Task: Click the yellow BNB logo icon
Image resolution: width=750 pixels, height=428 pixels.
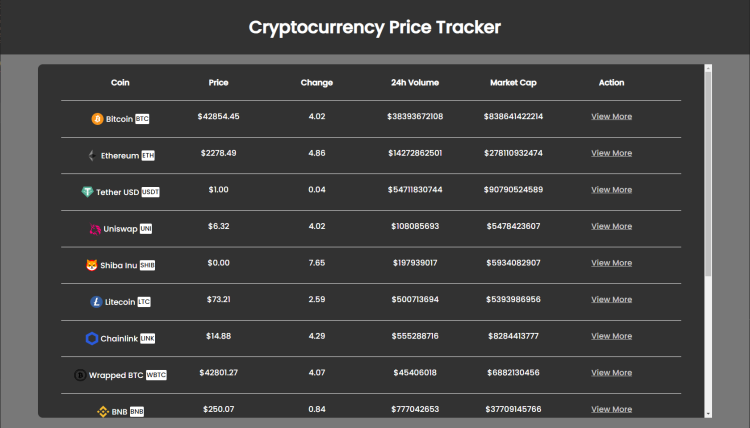Action: point(103,411)
